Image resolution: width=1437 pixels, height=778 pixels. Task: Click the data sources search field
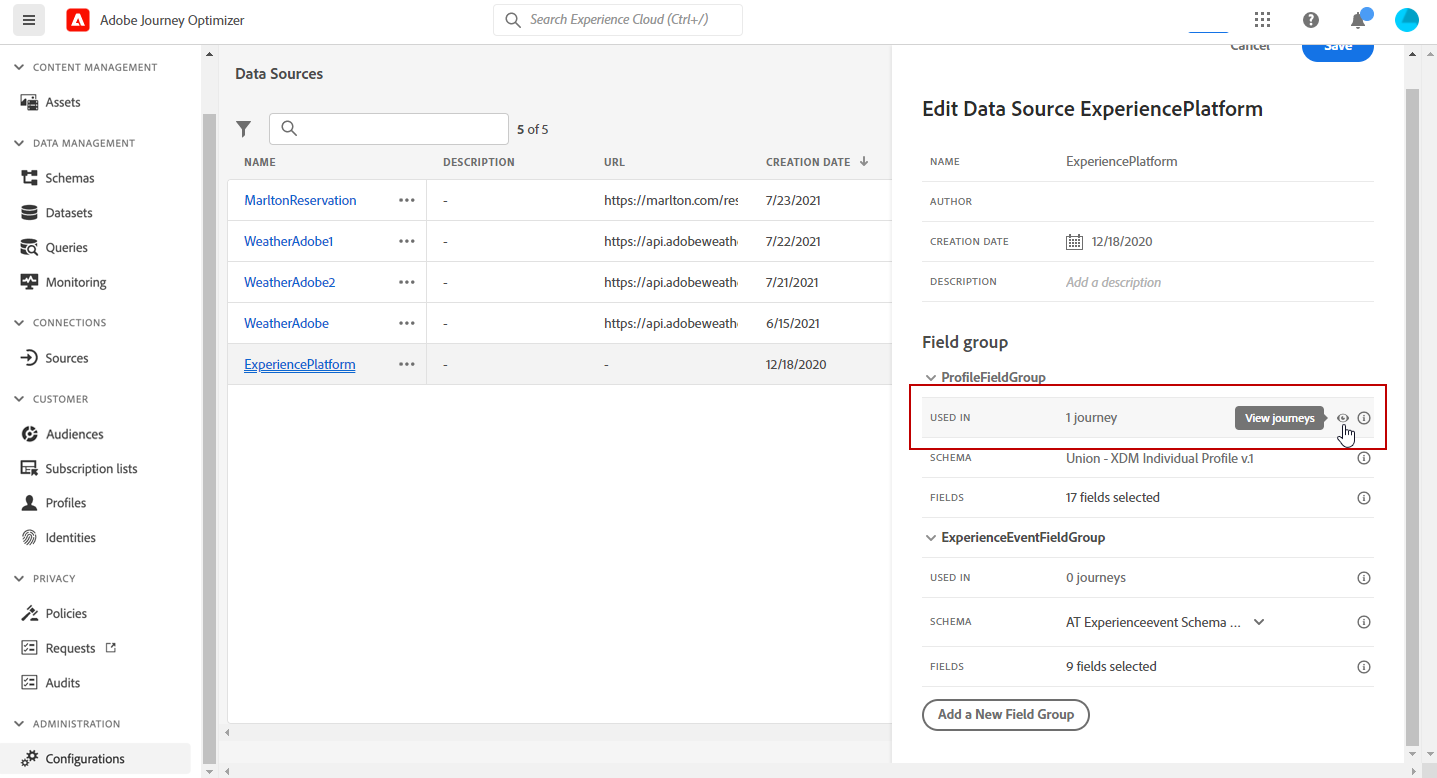coord(389,129)
